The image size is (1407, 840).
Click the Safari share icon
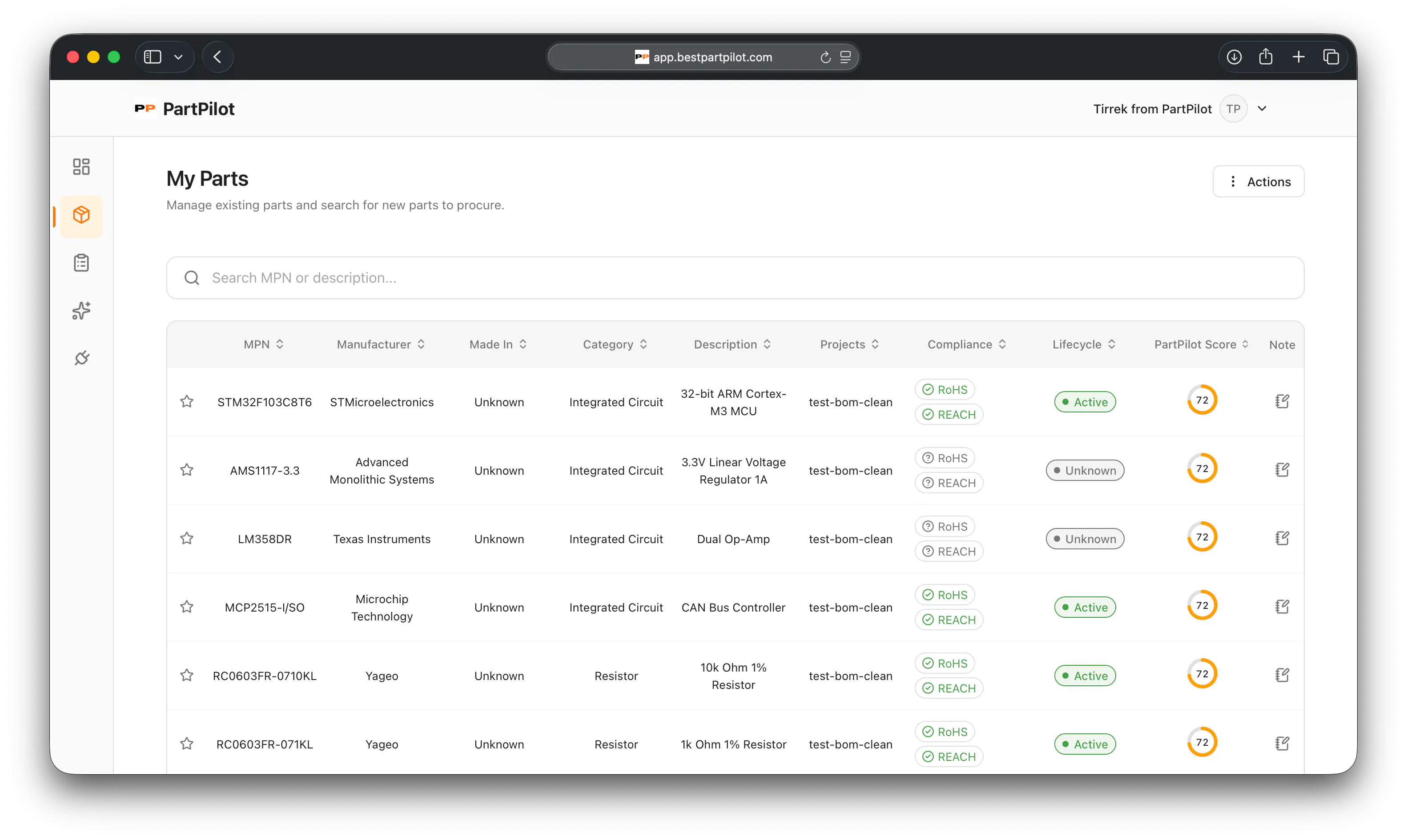pyautogui.click(x=1266, y=56)
